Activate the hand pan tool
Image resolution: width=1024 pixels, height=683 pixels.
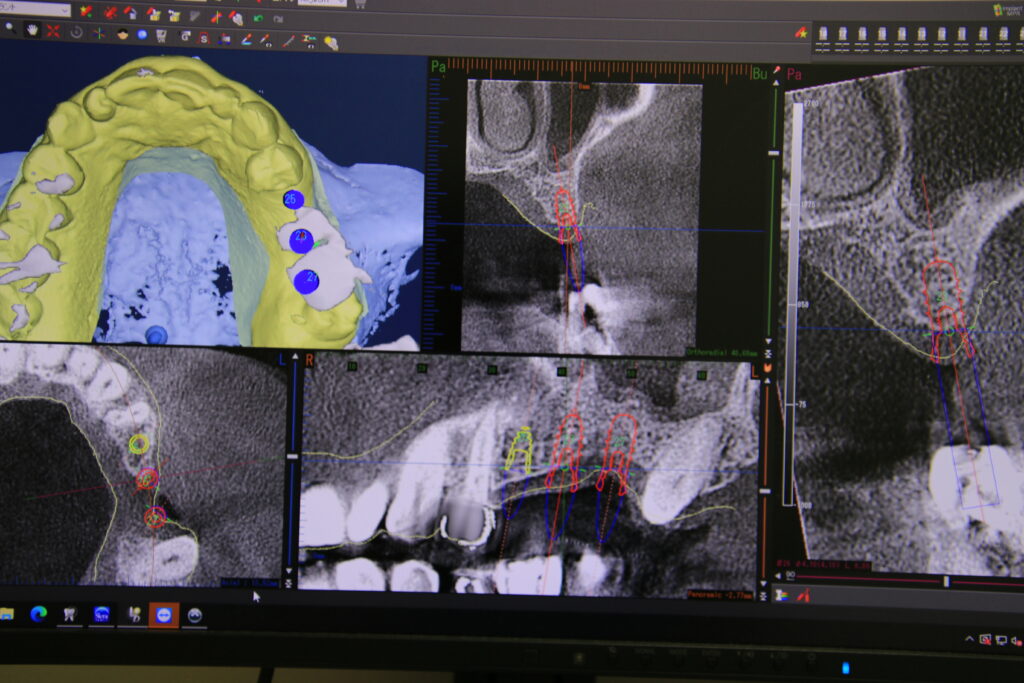click(x=31, y=29)
